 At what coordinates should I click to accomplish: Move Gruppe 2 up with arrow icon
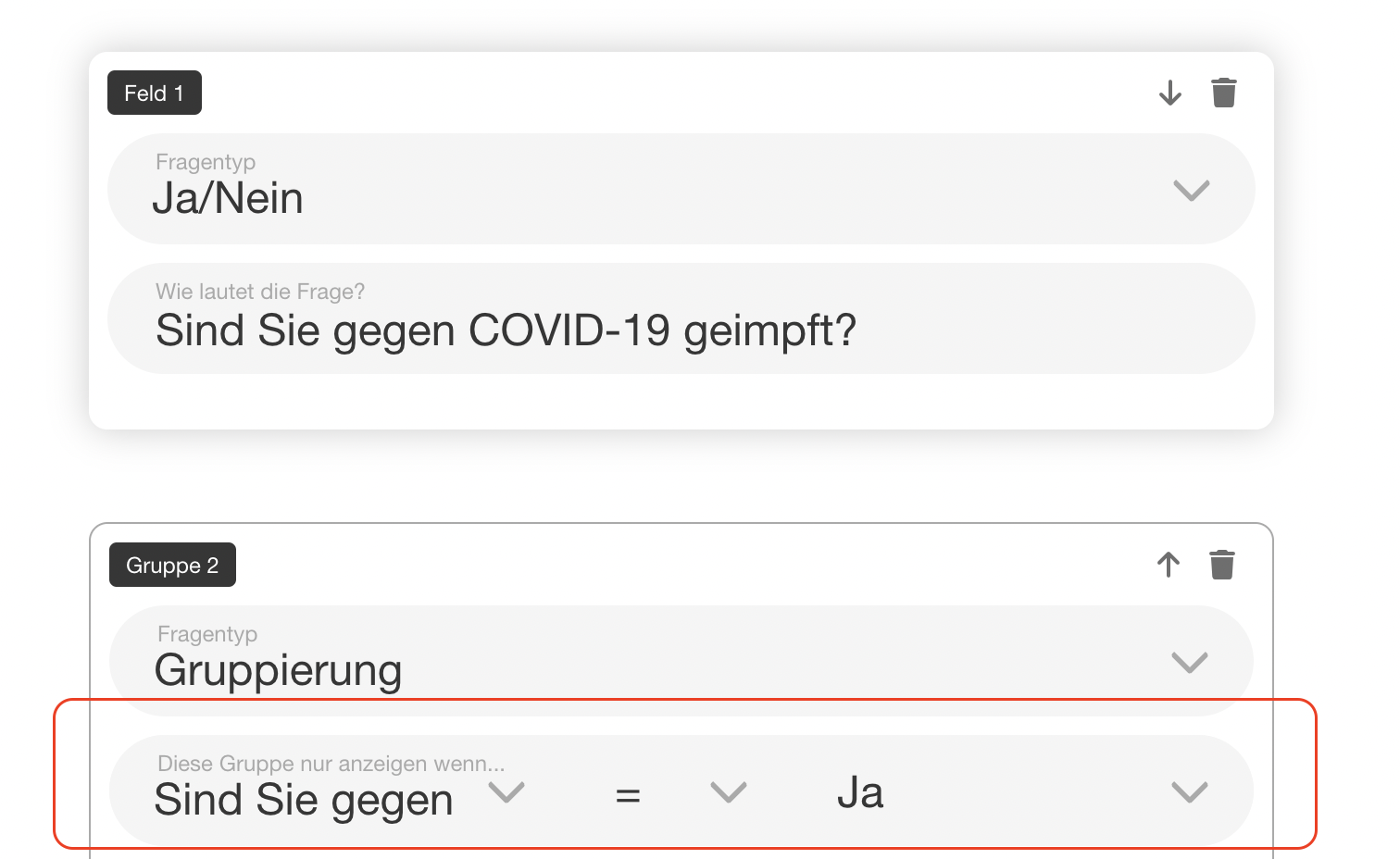pyautogui.click(x=1169, y=565)
